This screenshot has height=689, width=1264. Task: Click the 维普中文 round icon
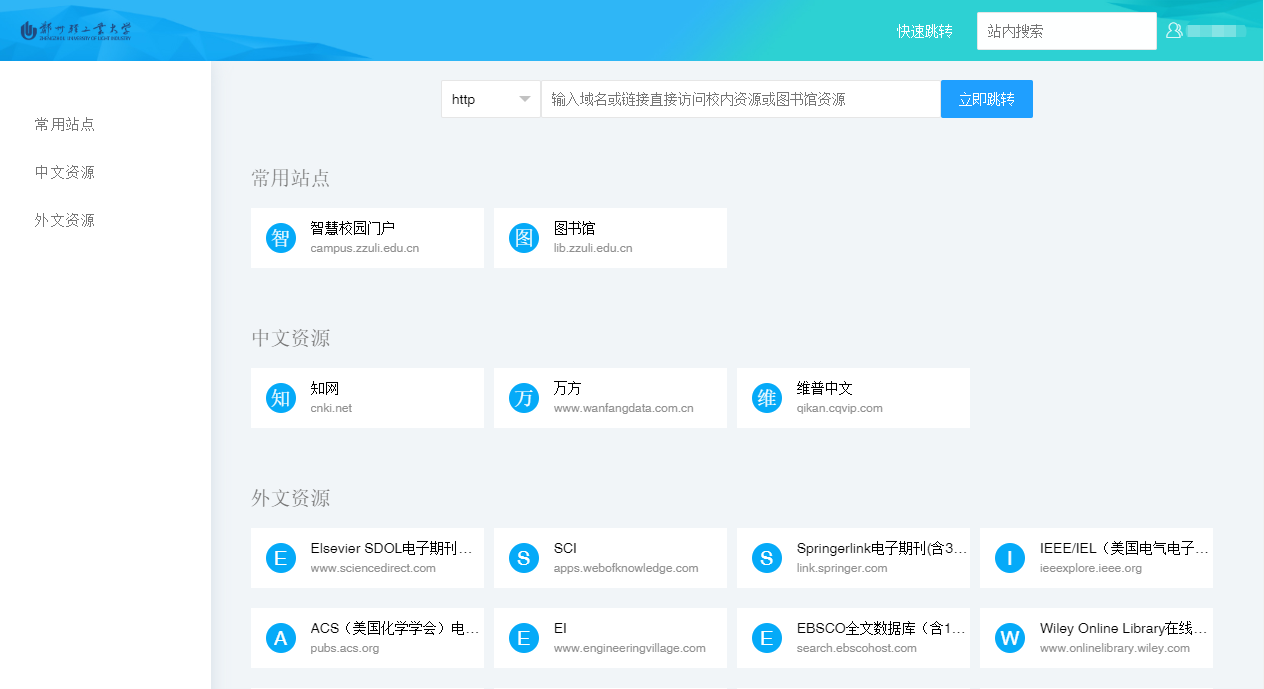pos(767,398)
